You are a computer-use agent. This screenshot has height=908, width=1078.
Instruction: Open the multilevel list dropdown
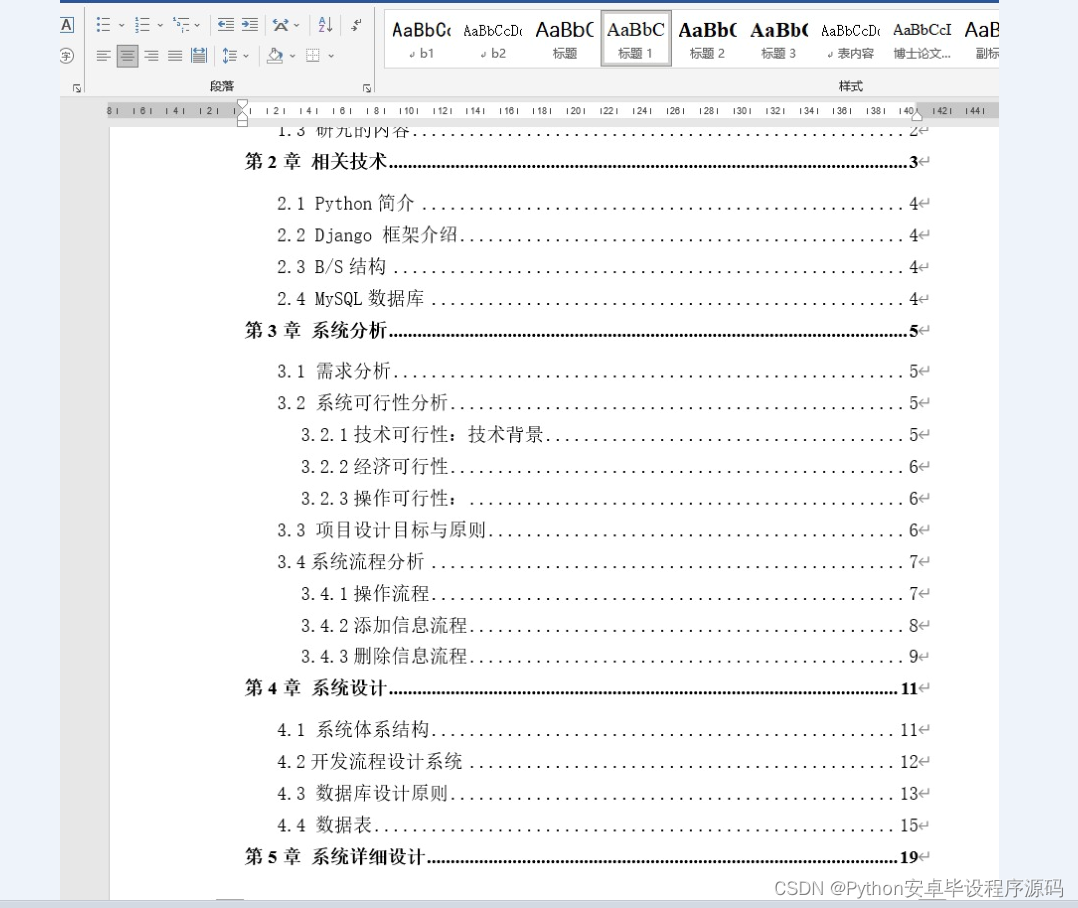tap(196, 25)
